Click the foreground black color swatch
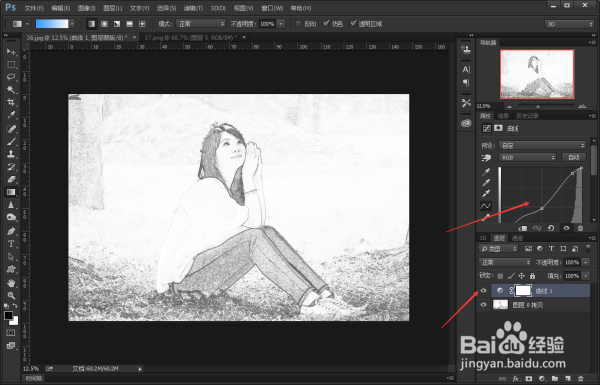The image size is (600, 385). [8, 315]
